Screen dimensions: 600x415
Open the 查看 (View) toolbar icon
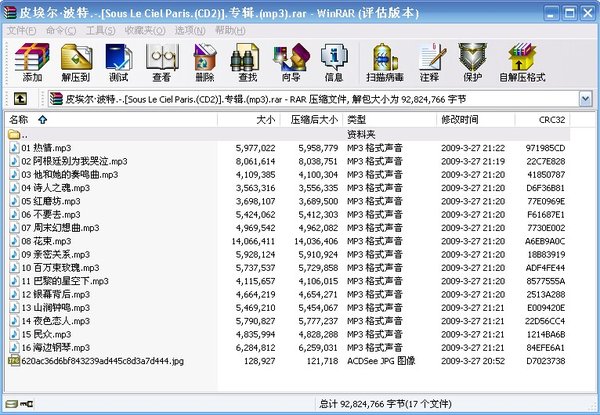(162, 62)
